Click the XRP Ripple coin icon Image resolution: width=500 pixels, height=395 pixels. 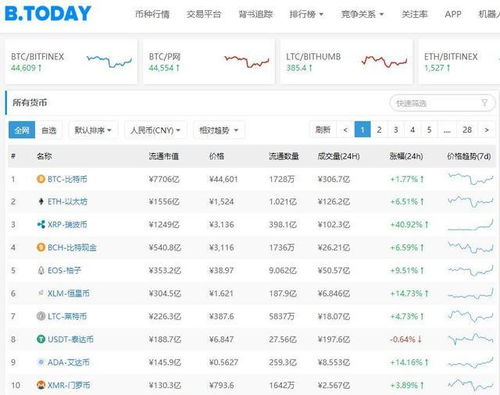[x=41, y=224]
